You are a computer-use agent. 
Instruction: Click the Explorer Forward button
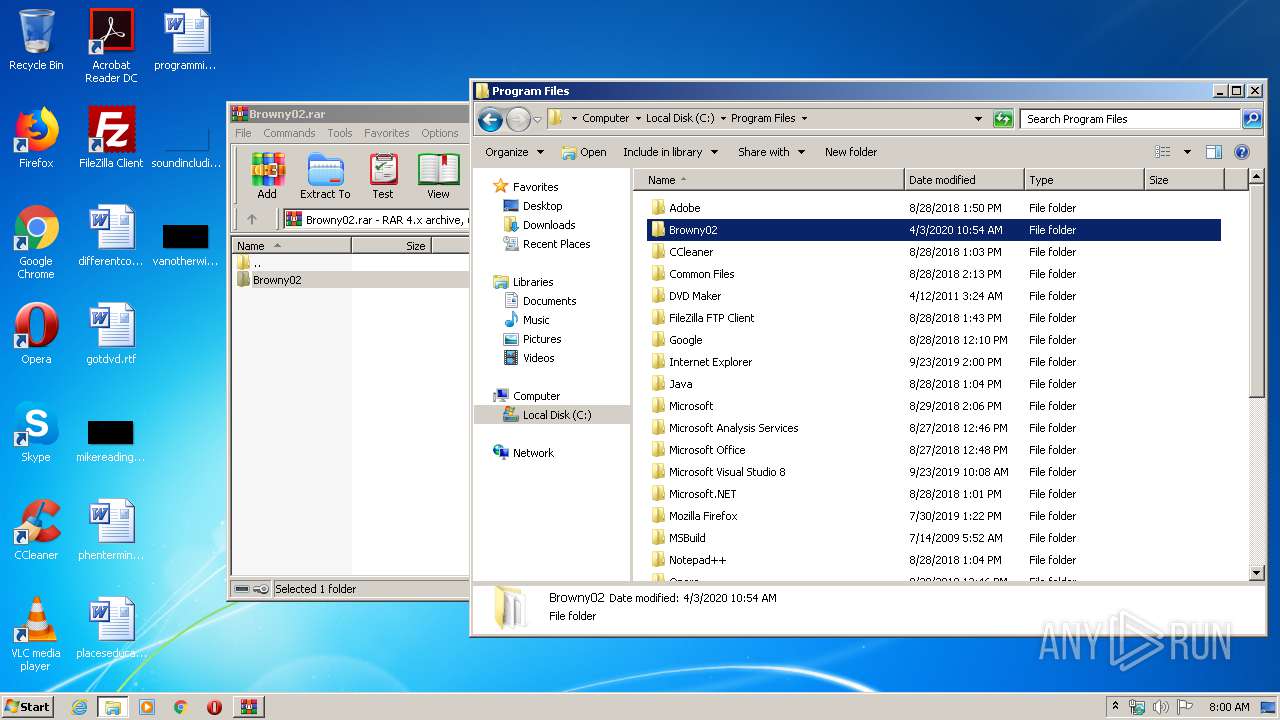[517, 120]
